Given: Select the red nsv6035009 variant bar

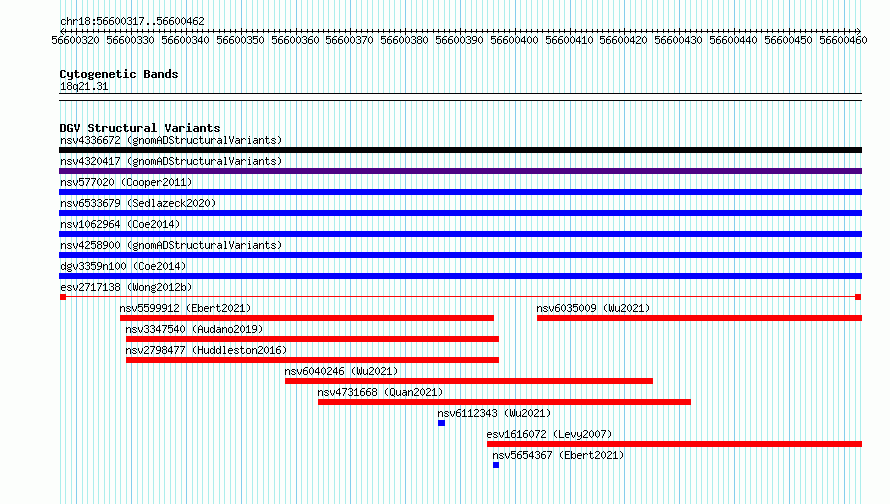Looking at the screenshot, I should click(699, 318).
